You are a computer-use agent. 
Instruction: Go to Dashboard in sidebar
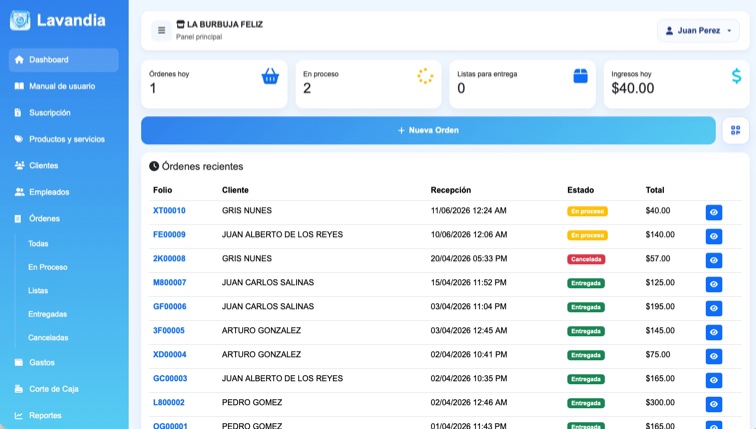[x=64, y=60]
